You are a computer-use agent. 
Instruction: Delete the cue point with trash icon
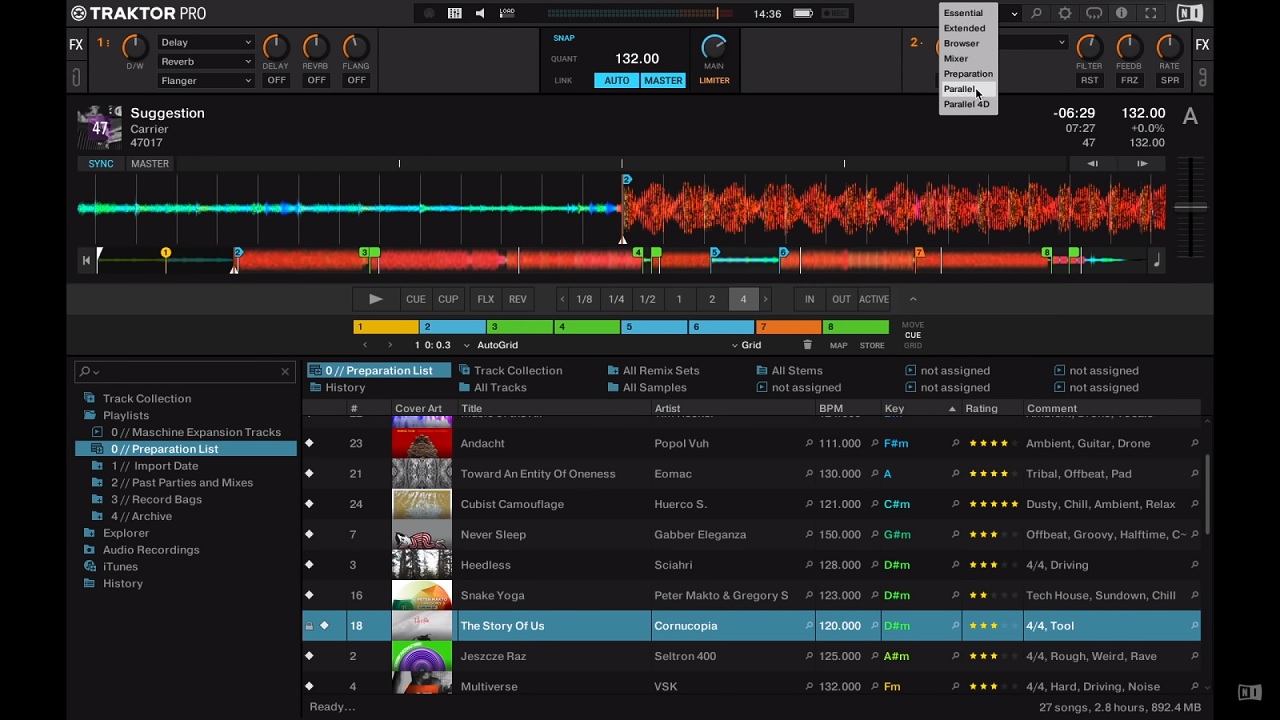(808, 345)
